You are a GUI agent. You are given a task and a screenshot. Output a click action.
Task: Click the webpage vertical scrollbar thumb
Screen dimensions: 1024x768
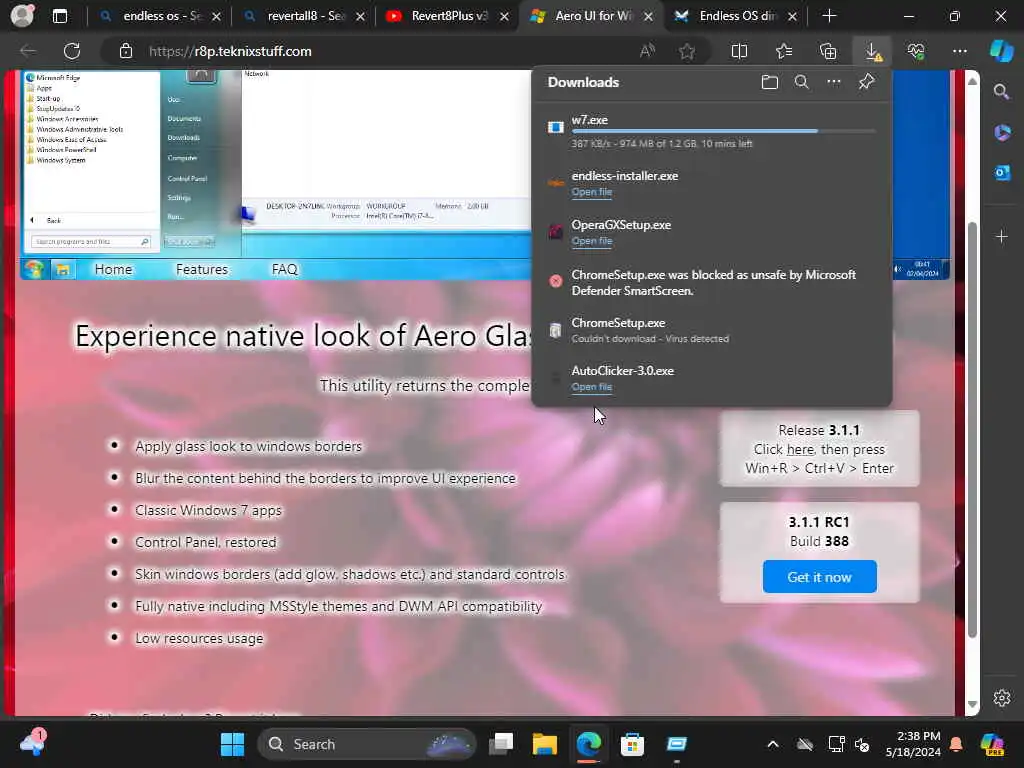coord(972,430)
